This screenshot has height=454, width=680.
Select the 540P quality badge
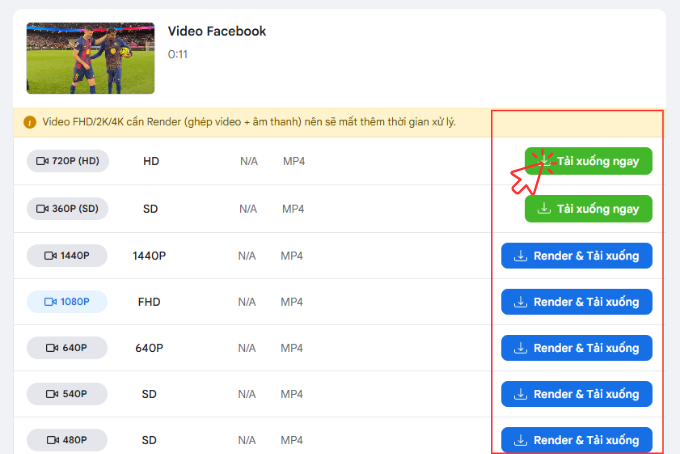click(x=67, y=394)
